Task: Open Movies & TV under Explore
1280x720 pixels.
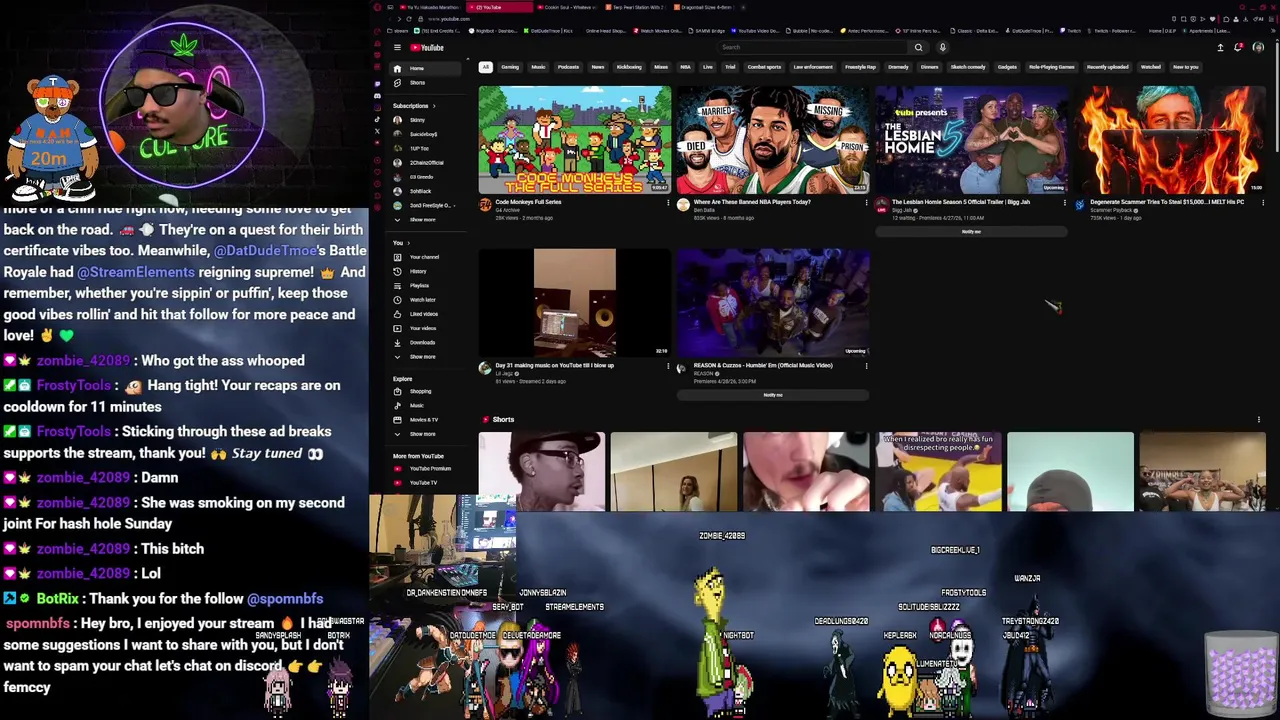Action: [x=427, y=419]
